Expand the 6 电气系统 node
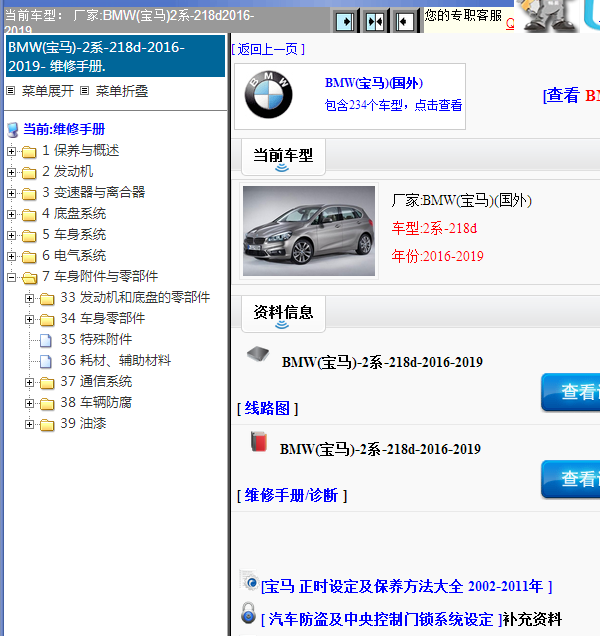Image resolution: width=600 pixels, height=636 pixels. [x=11, y=256]
